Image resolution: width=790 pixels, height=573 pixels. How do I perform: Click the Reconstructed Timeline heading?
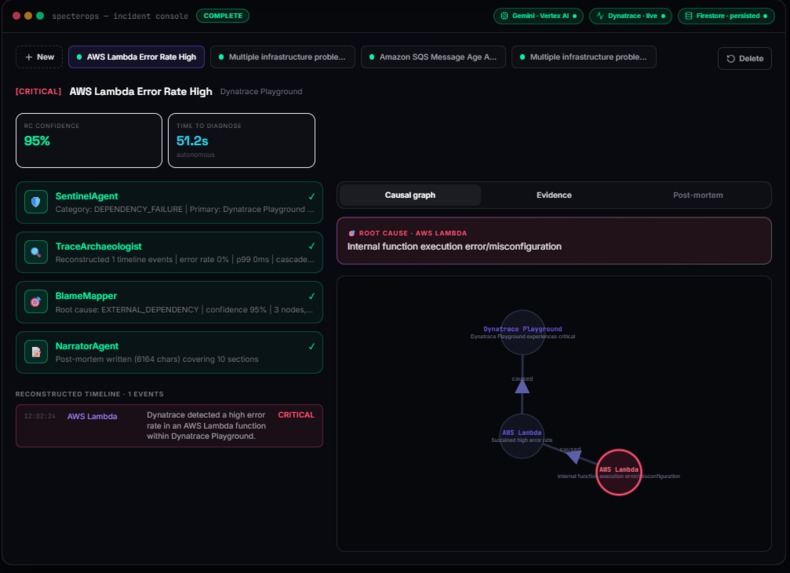click(x=89, y=394)
